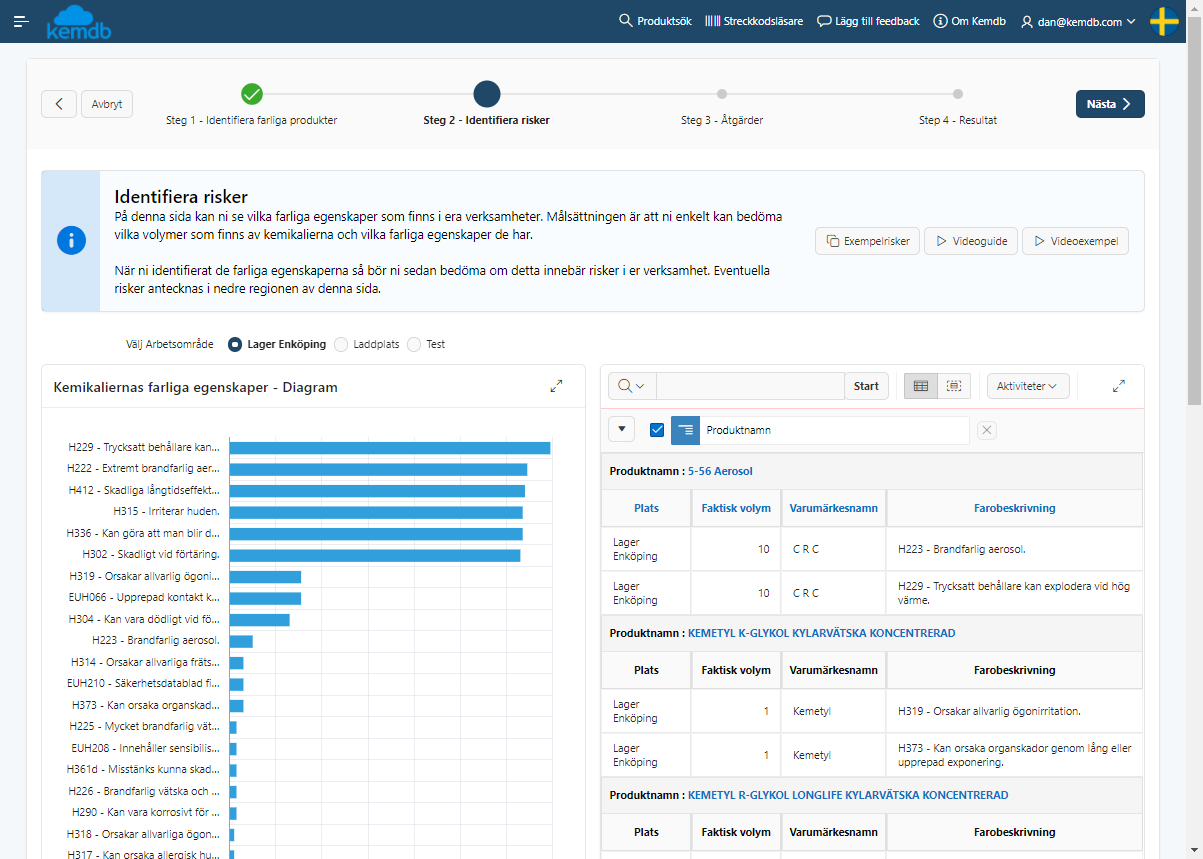The height and width of the screenshot is (859, 1203).
Task: Open KEMETYL R-GLYKOL LONGLIFE link
Action: [x=848, y=795]
